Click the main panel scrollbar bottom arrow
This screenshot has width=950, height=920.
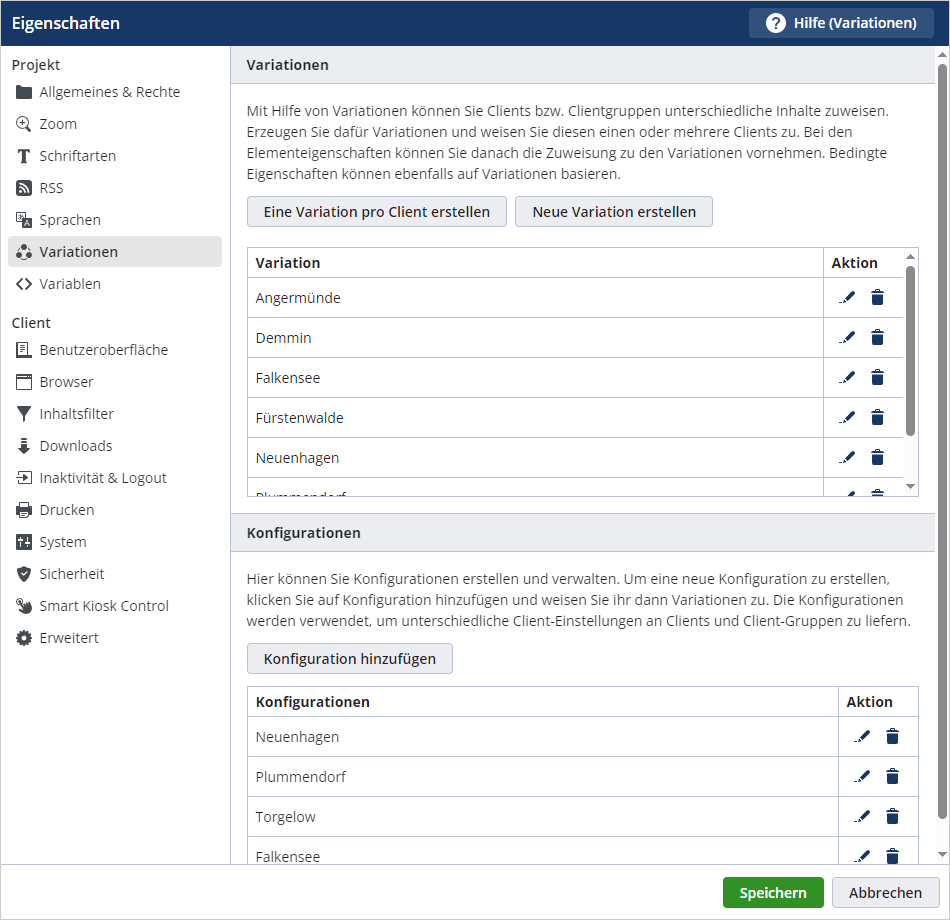click(942, 855)
